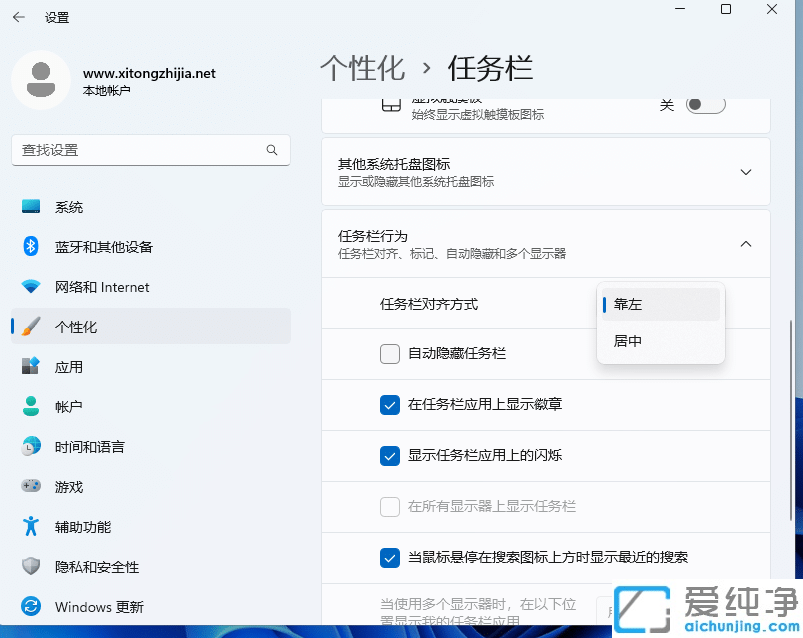Click account name www.xitongzhijia.net
This screenshot has height=638, width=803.
click(149, 73)
